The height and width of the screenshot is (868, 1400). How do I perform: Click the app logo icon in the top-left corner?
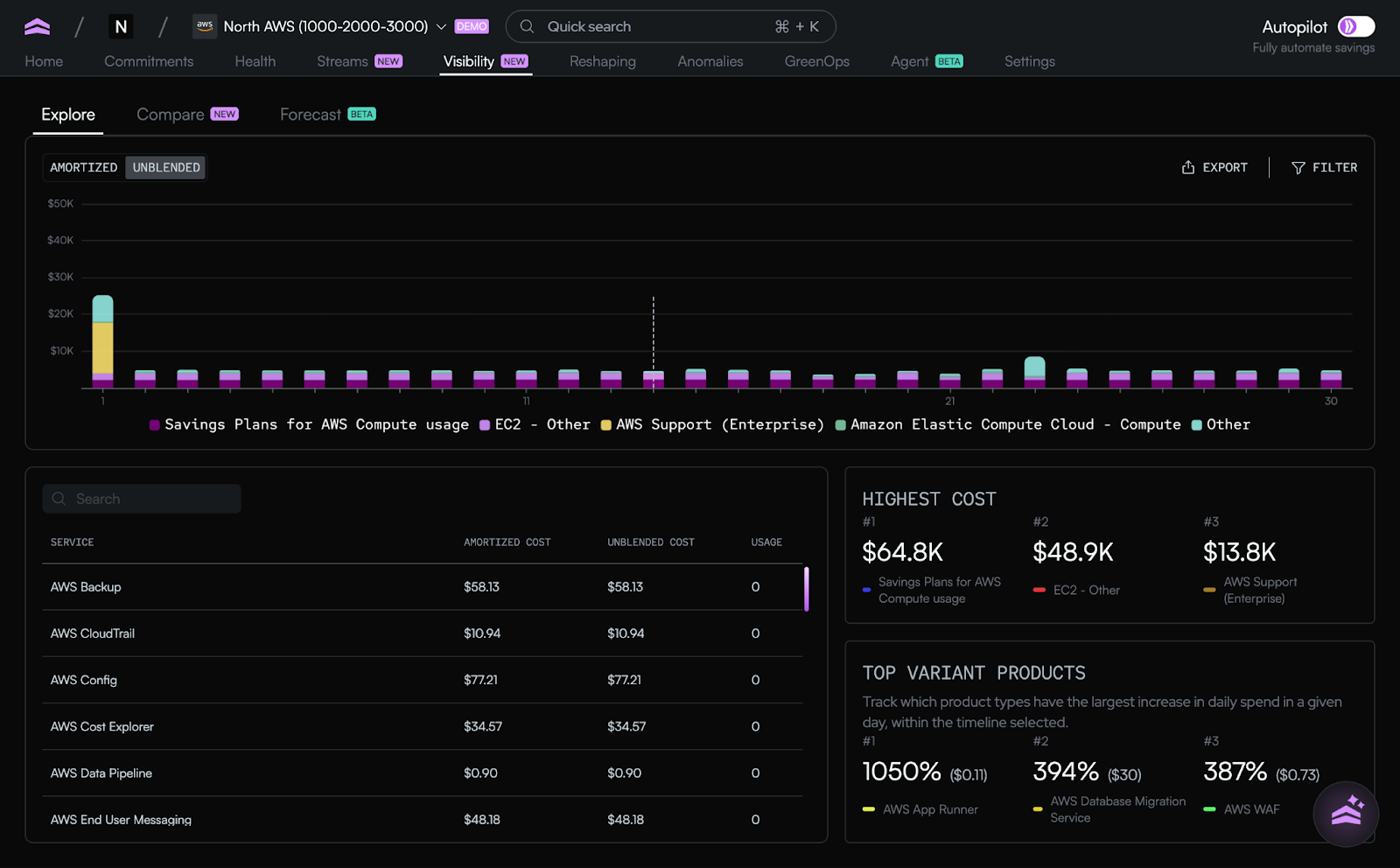(36, 26)
